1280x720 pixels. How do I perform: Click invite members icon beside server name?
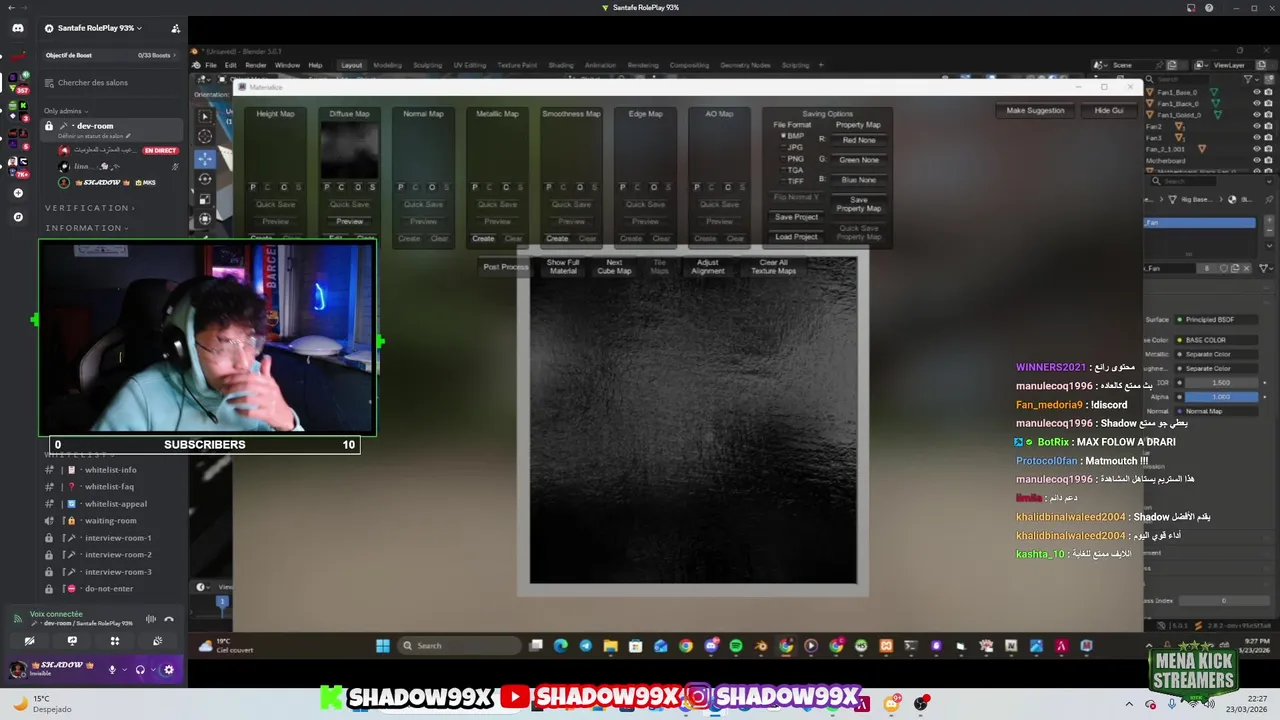[x=176, y=28]
